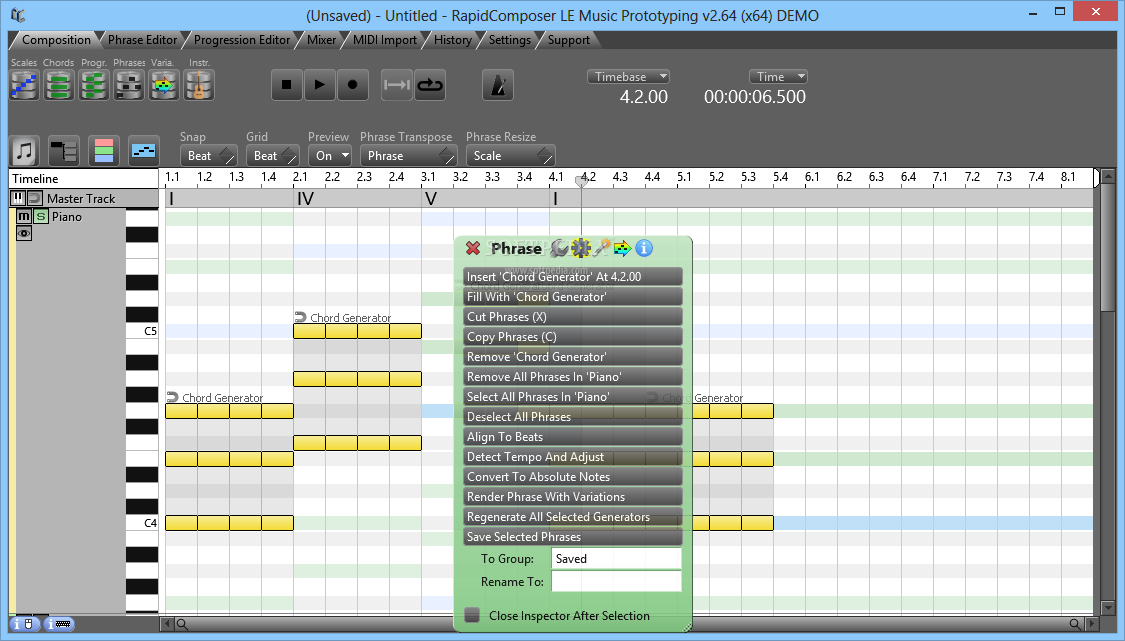
Task: Select the music note view mode
Action: 24,151
